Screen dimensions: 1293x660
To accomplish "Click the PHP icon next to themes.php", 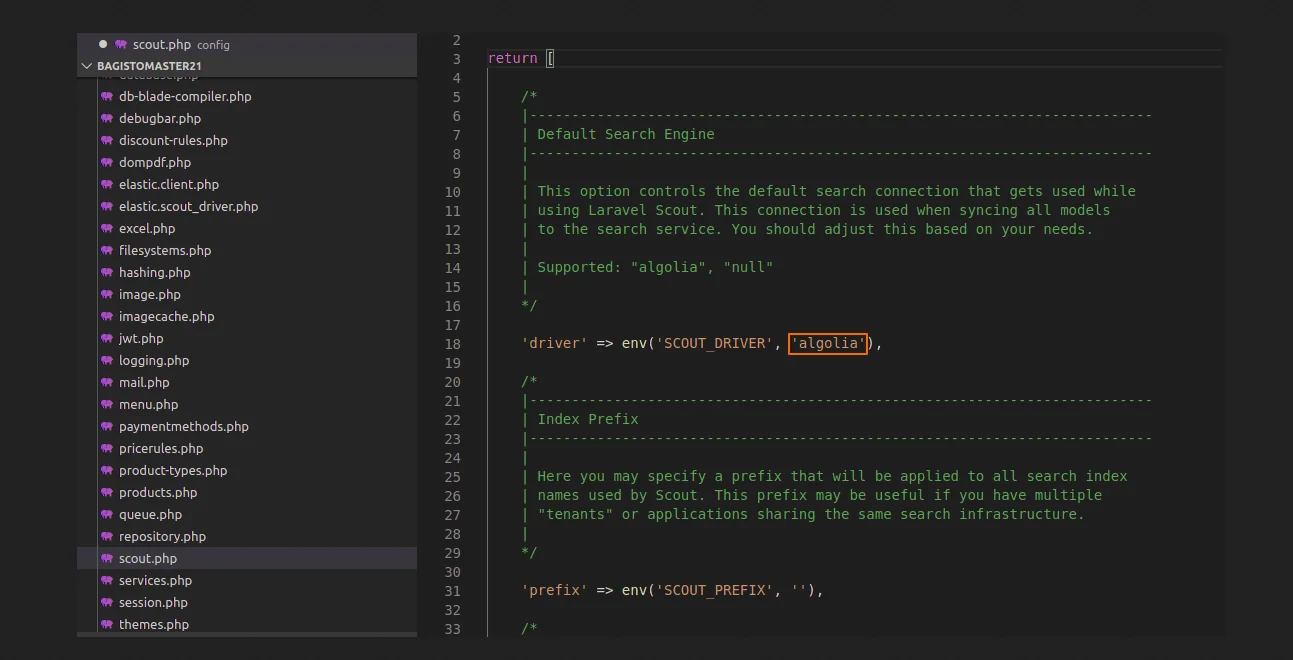I will click(x=107, y=624).
